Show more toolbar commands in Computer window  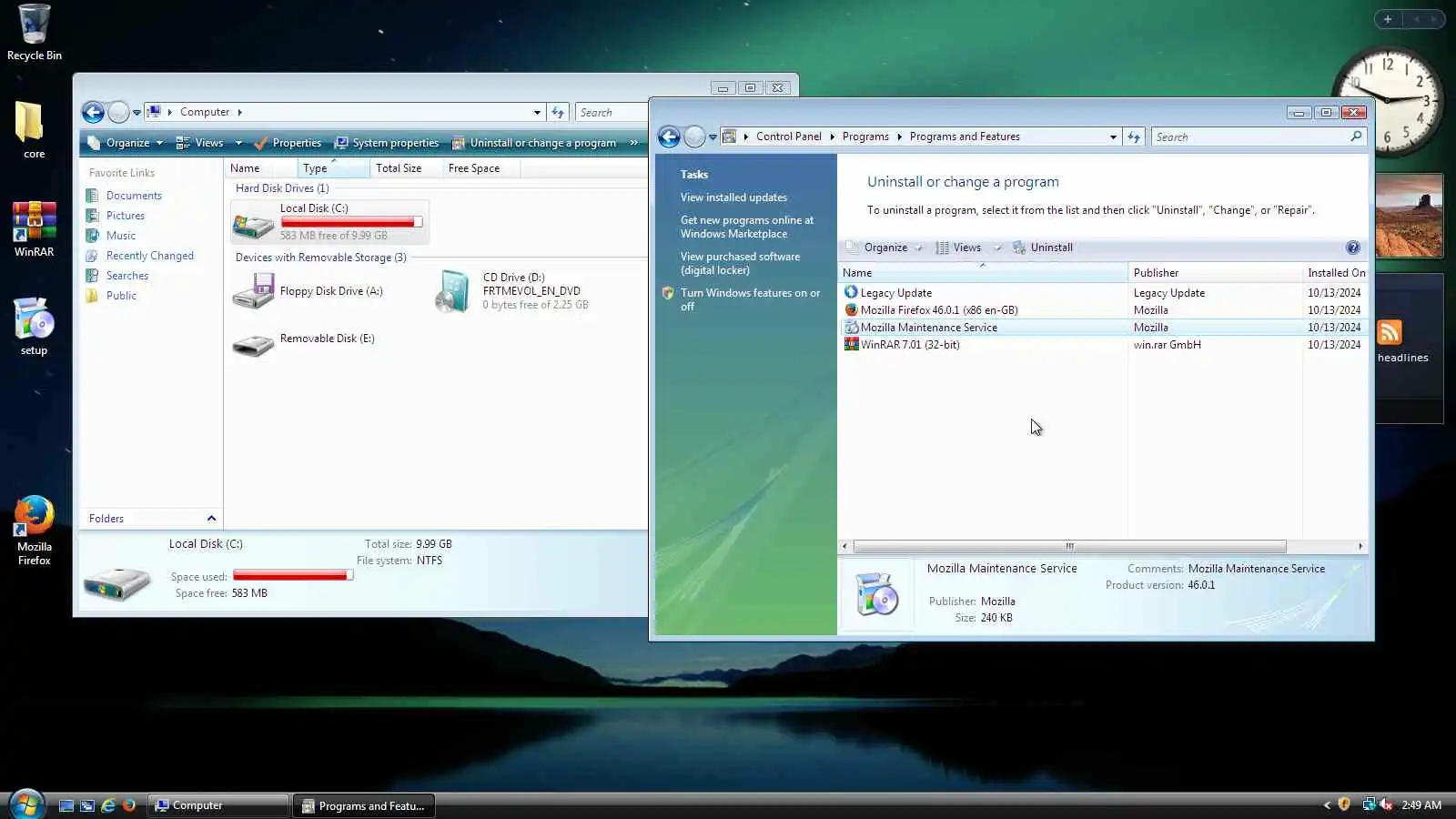pos(633,143)
